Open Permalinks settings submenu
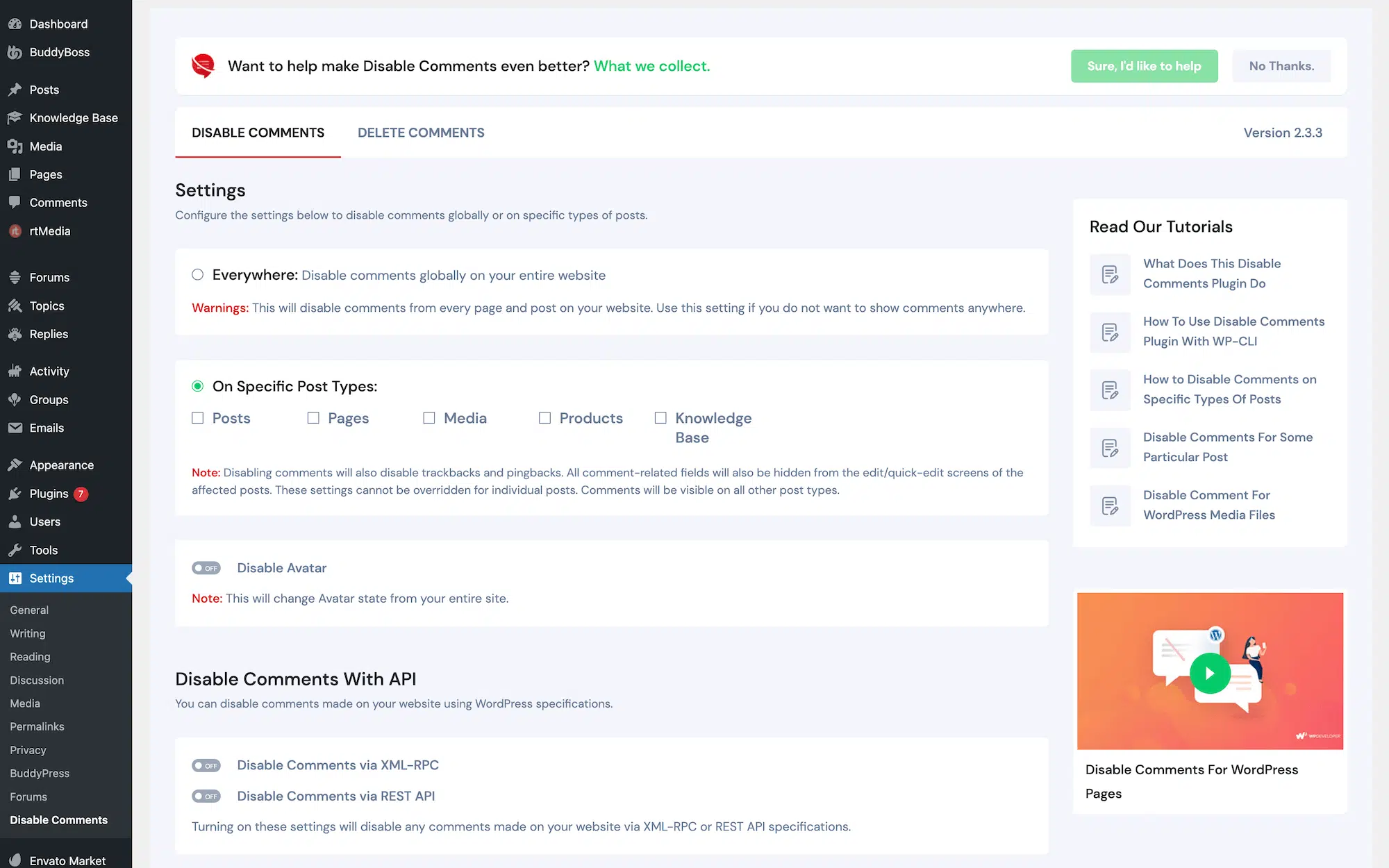The height and width of the screenshot is (868, 1389). [x=37, y=726]
